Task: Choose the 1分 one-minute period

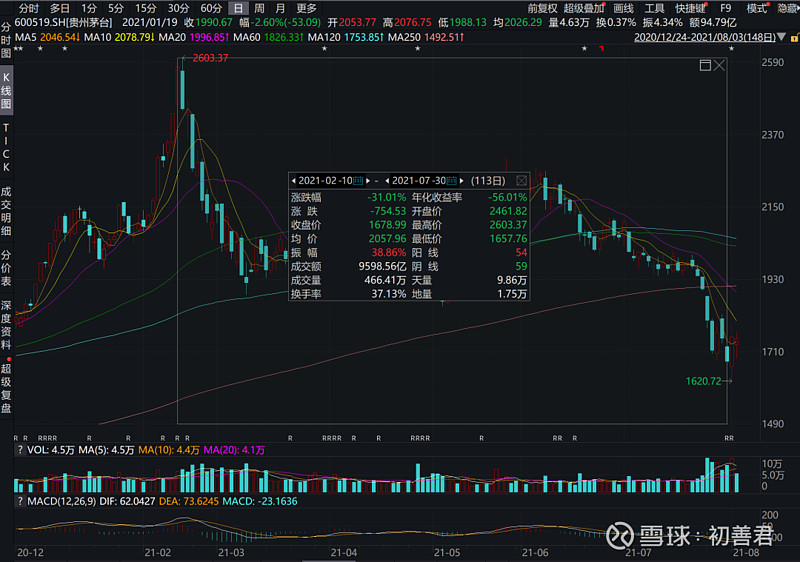Action: pos(89,8)
